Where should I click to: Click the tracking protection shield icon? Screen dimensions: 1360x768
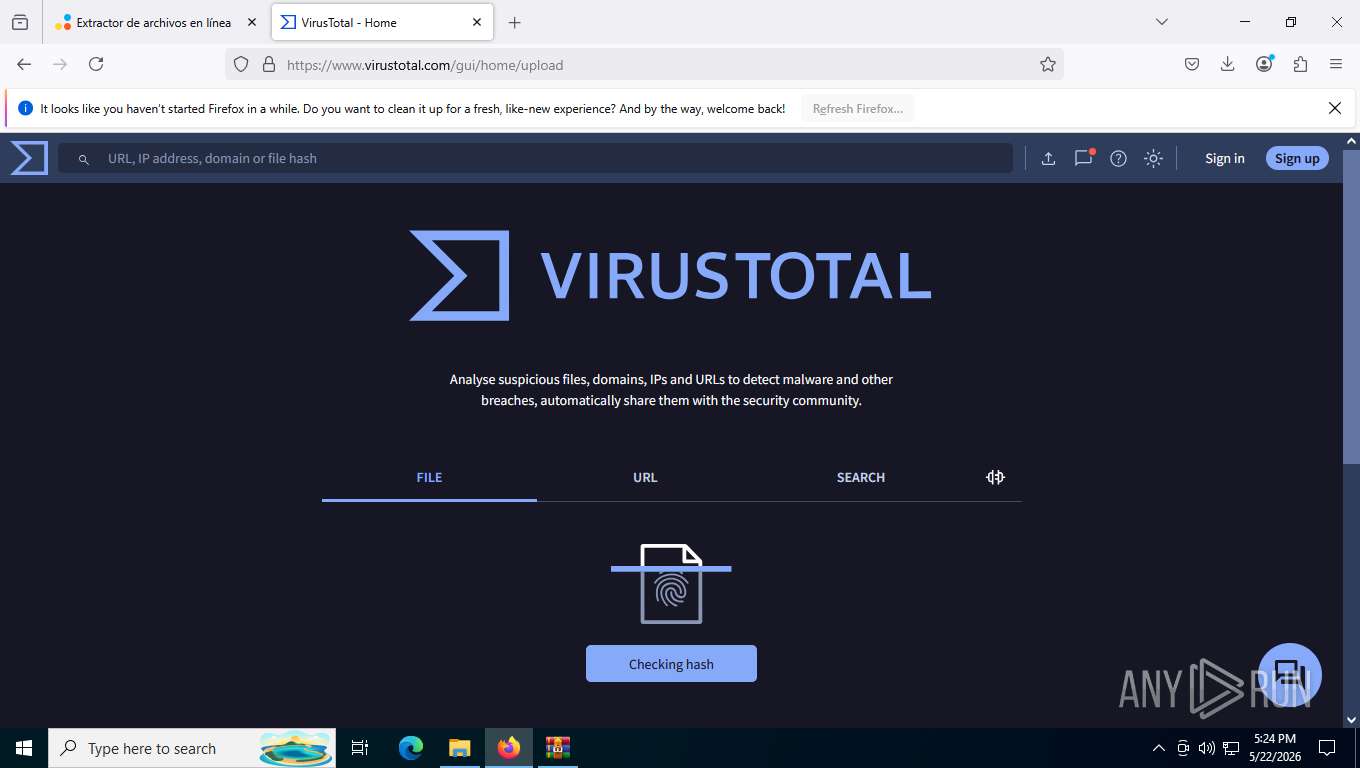coord(240,64)
